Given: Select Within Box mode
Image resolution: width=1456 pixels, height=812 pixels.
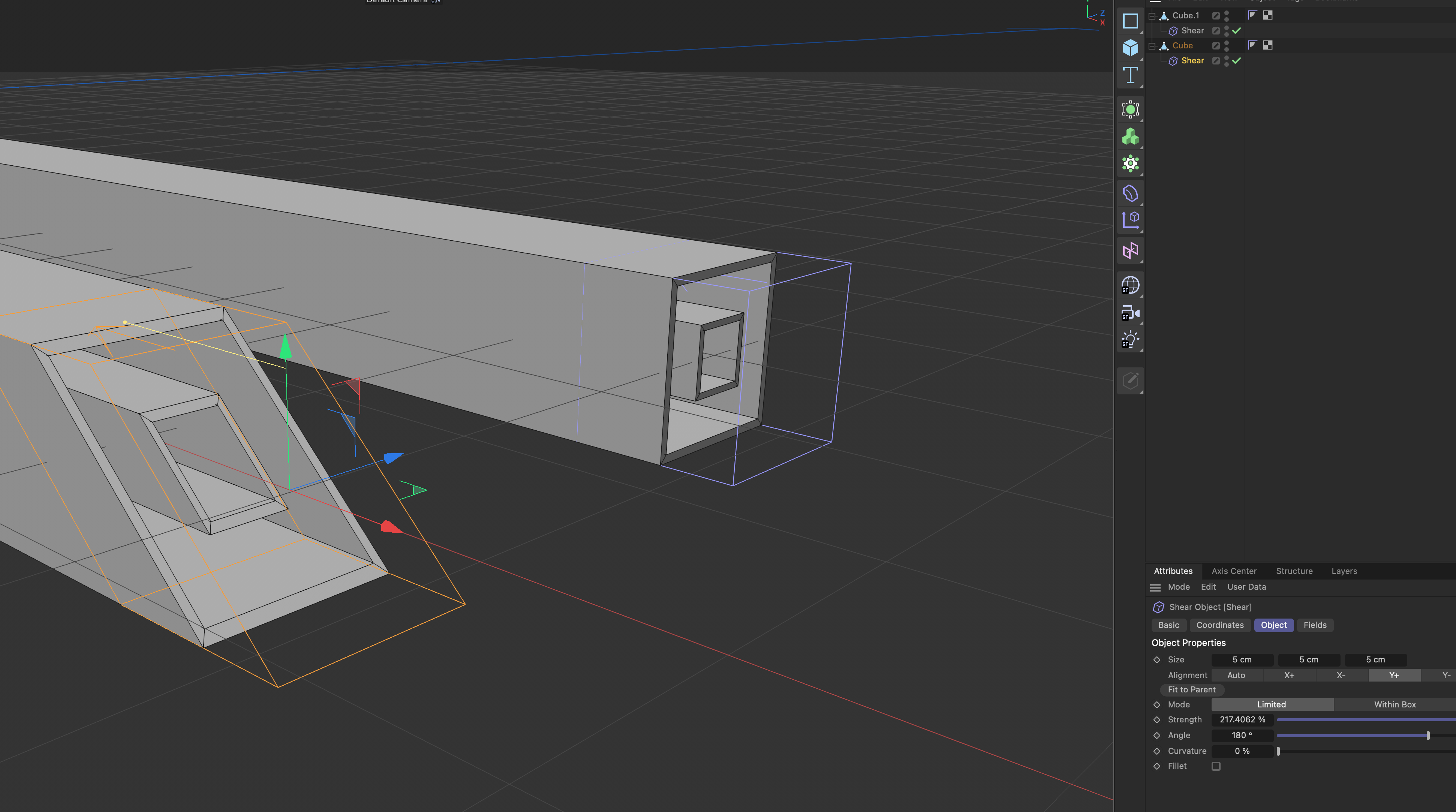Looking at the screenshot, I should coord(1395,705).
